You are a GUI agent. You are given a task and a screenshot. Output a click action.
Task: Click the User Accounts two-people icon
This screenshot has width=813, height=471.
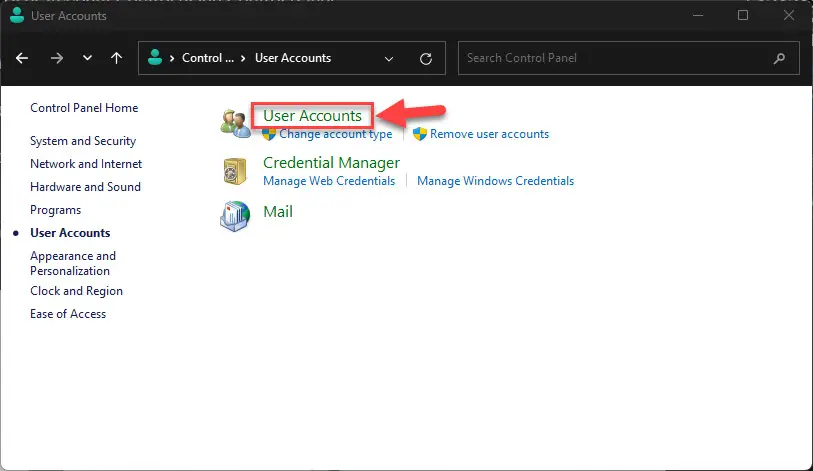pos(235,123)
